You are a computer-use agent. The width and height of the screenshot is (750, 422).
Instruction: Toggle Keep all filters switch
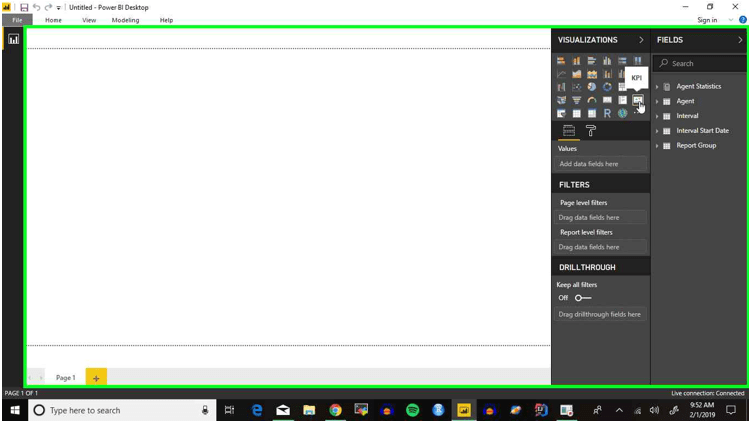[x=583, y=298]
